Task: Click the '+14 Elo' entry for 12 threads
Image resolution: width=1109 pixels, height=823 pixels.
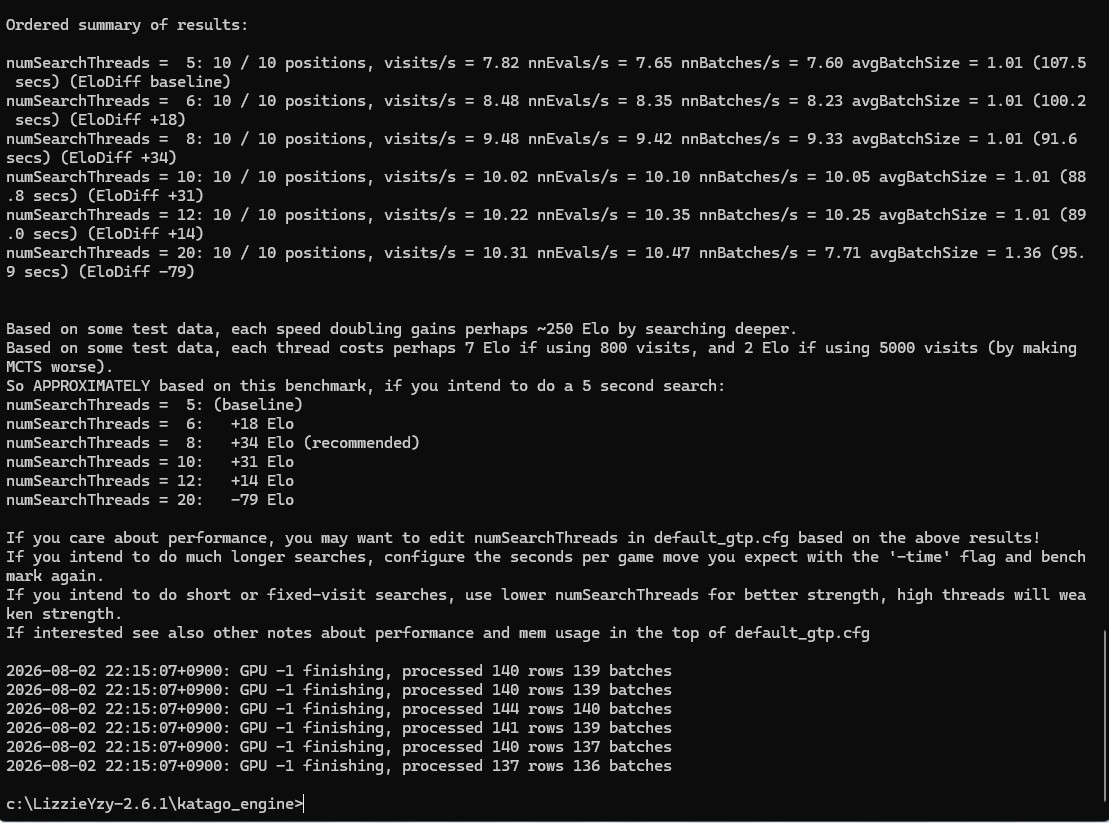Action: point(262,481)
